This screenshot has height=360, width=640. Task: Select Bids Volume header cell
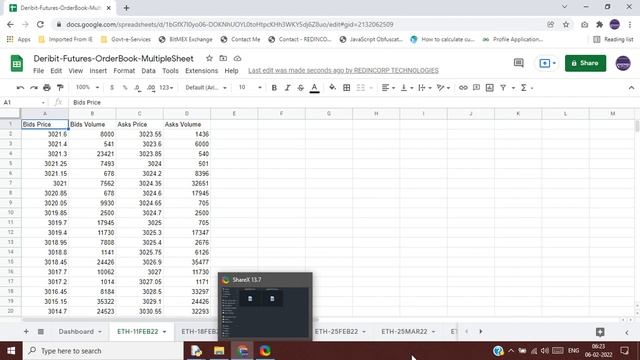click(x=92, y=124)
